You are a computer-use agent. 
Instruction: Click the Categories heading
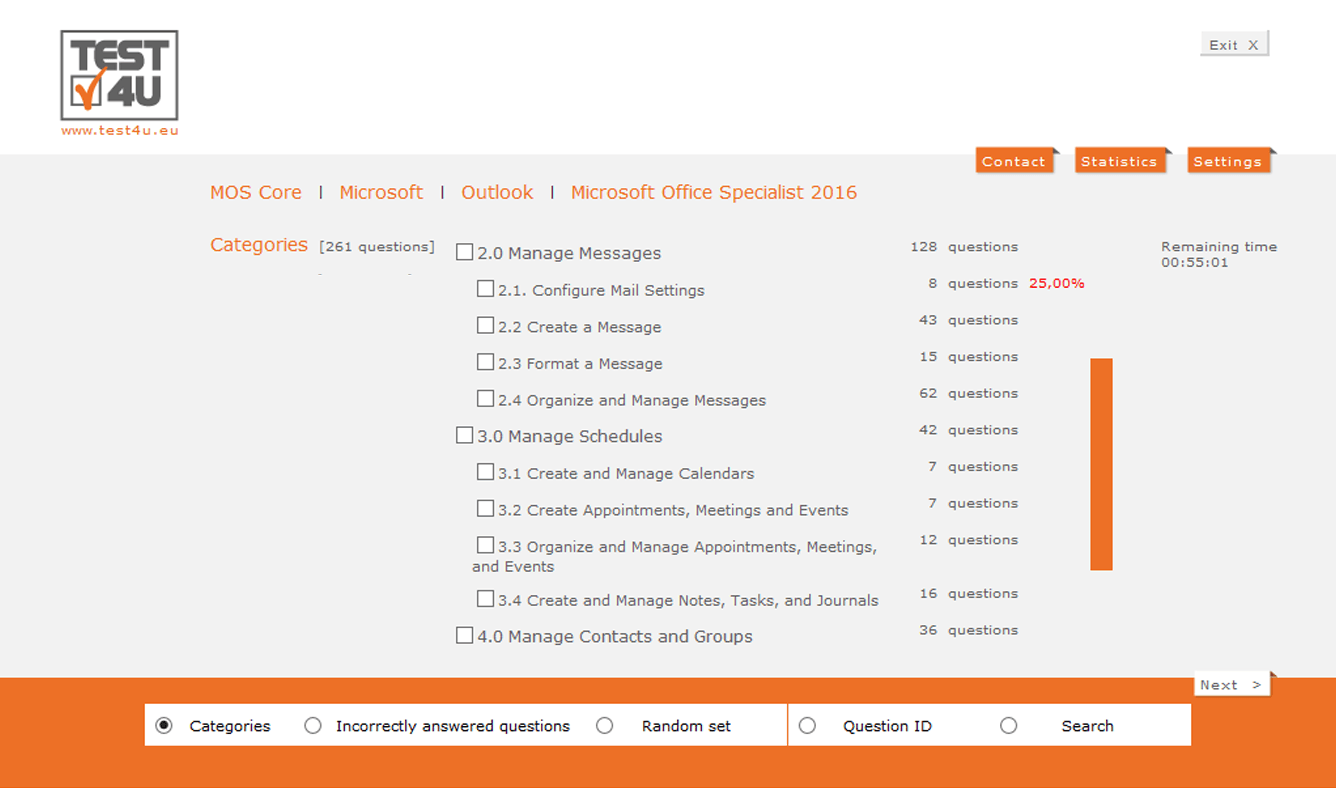tap(259, 245)
